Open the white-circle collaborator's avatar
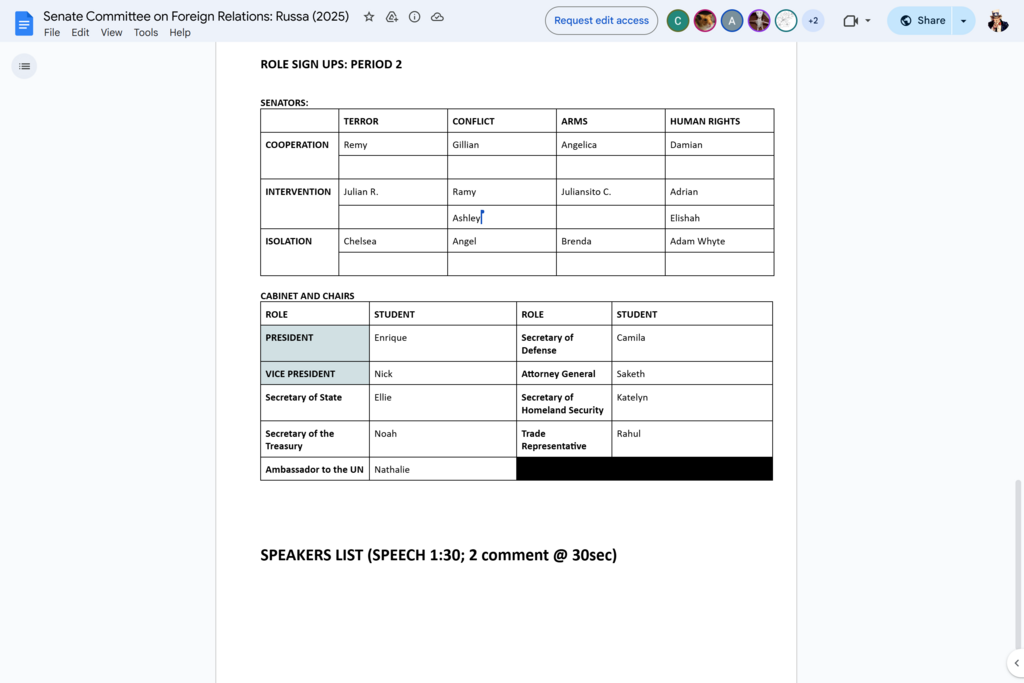1024x683 pixels. pos(786,21)
